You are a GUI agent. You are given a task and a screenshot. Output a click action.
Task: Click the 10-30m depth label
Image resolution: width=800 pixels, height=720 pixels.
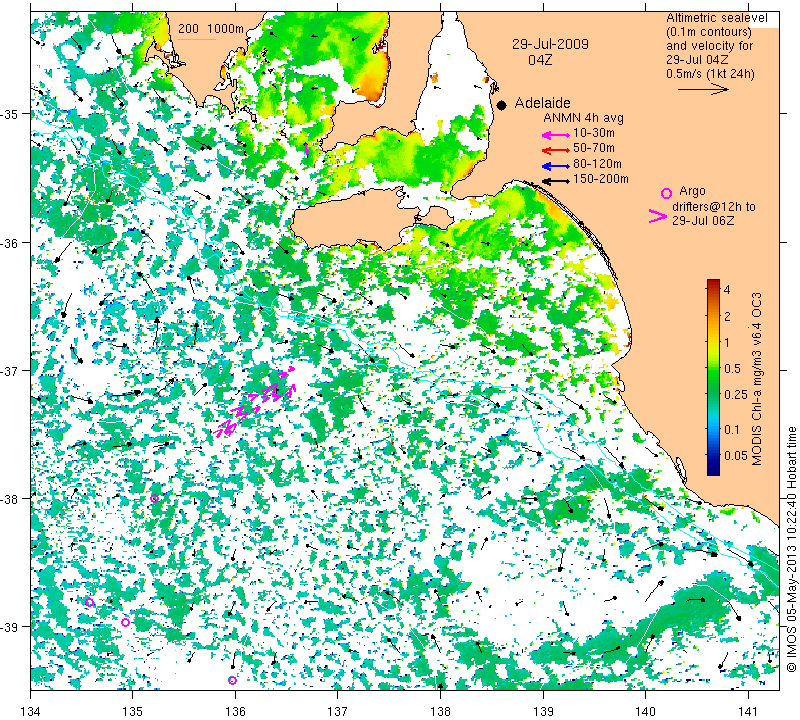click(x=594, y=133)
